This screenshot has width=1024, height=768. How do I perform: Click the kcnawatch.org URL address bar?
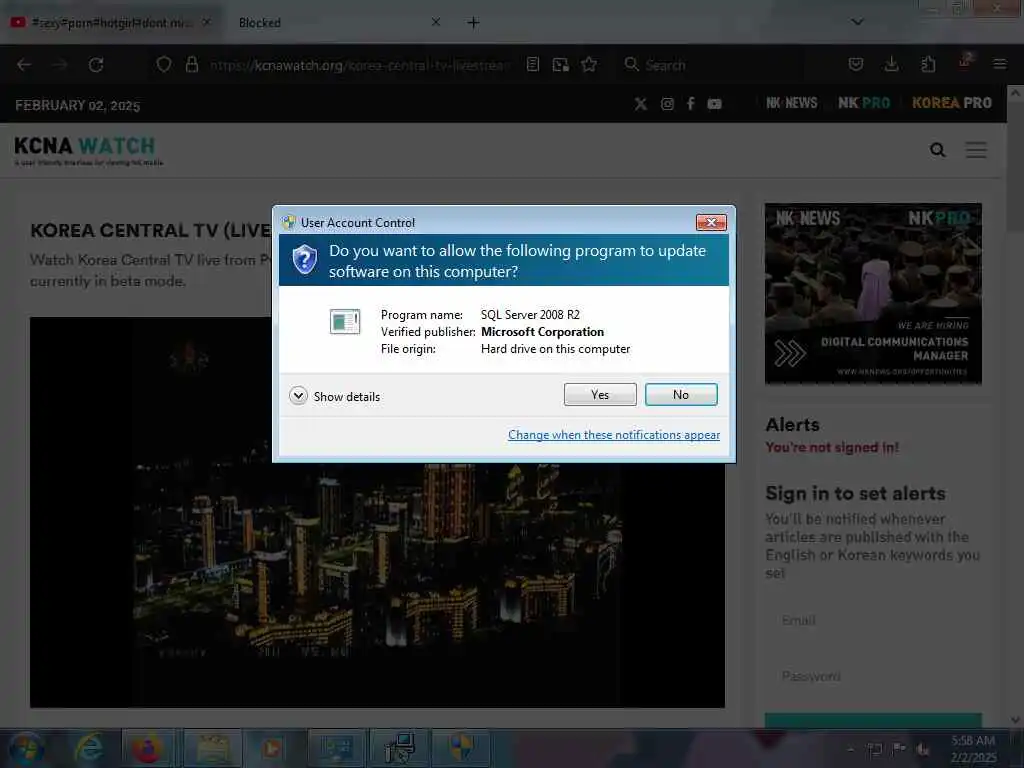coord(359,65)
